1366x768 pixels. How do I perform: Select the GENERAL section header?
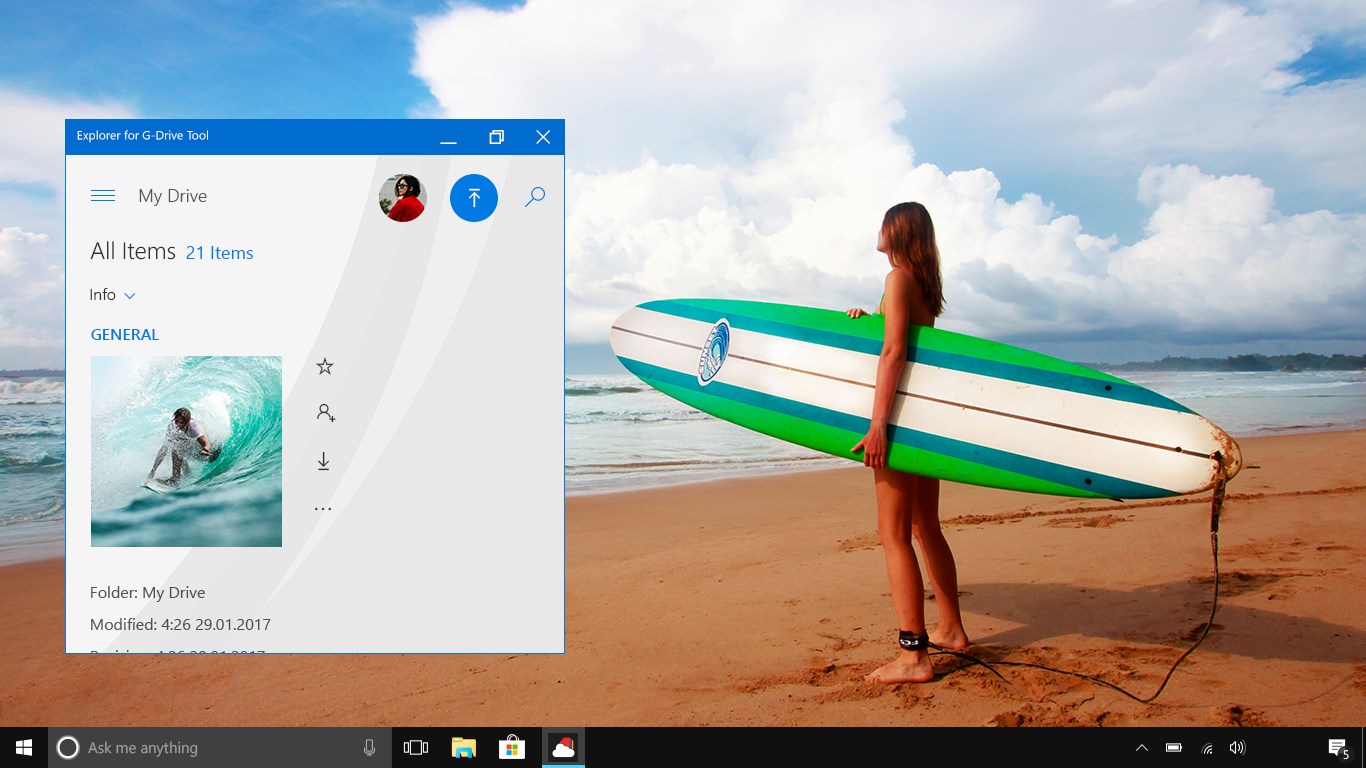[125, 335]
